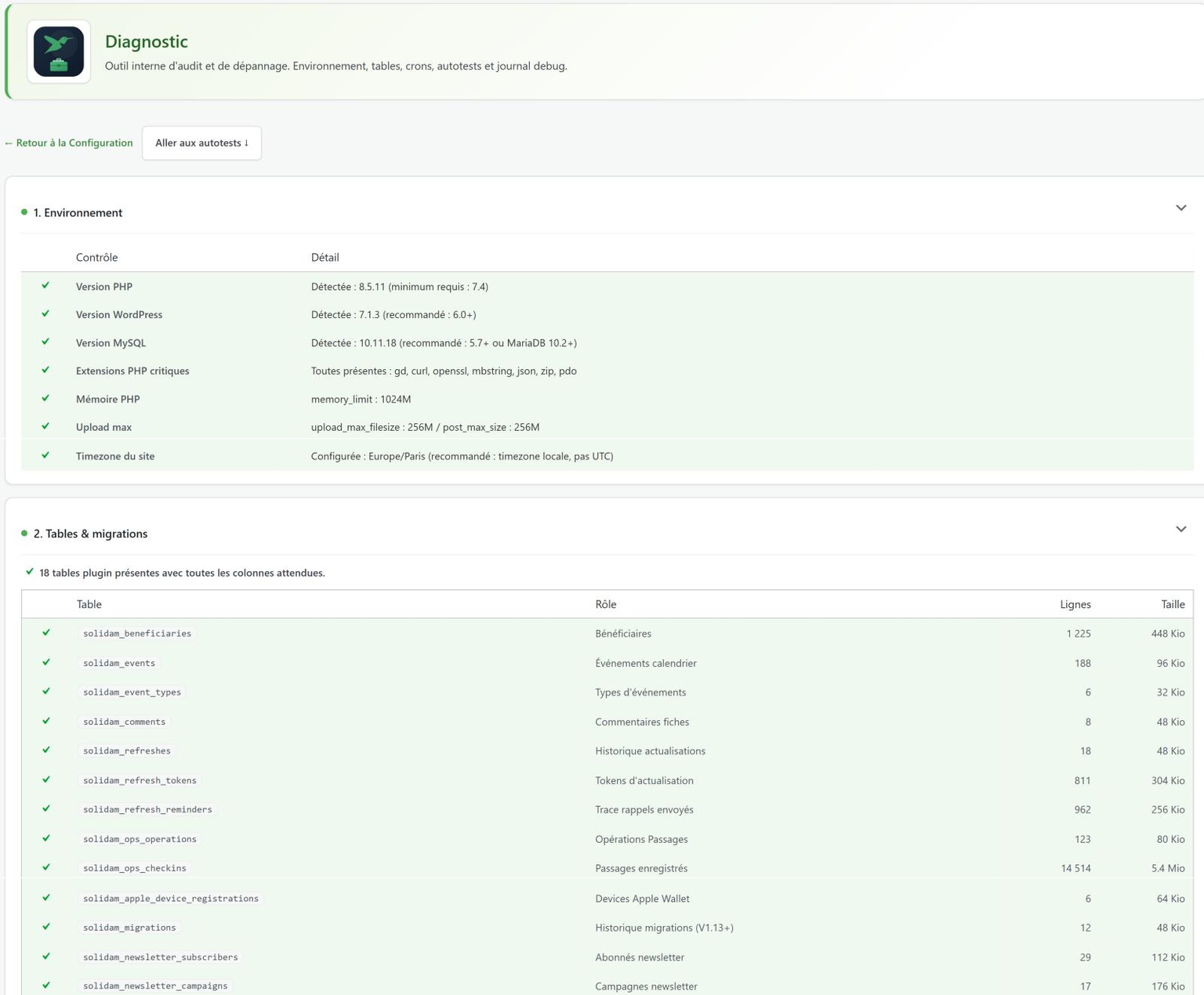This screenshot has width=1204, height=995.
Task: Select the solidam_events table name
Action: click(119, 663)
